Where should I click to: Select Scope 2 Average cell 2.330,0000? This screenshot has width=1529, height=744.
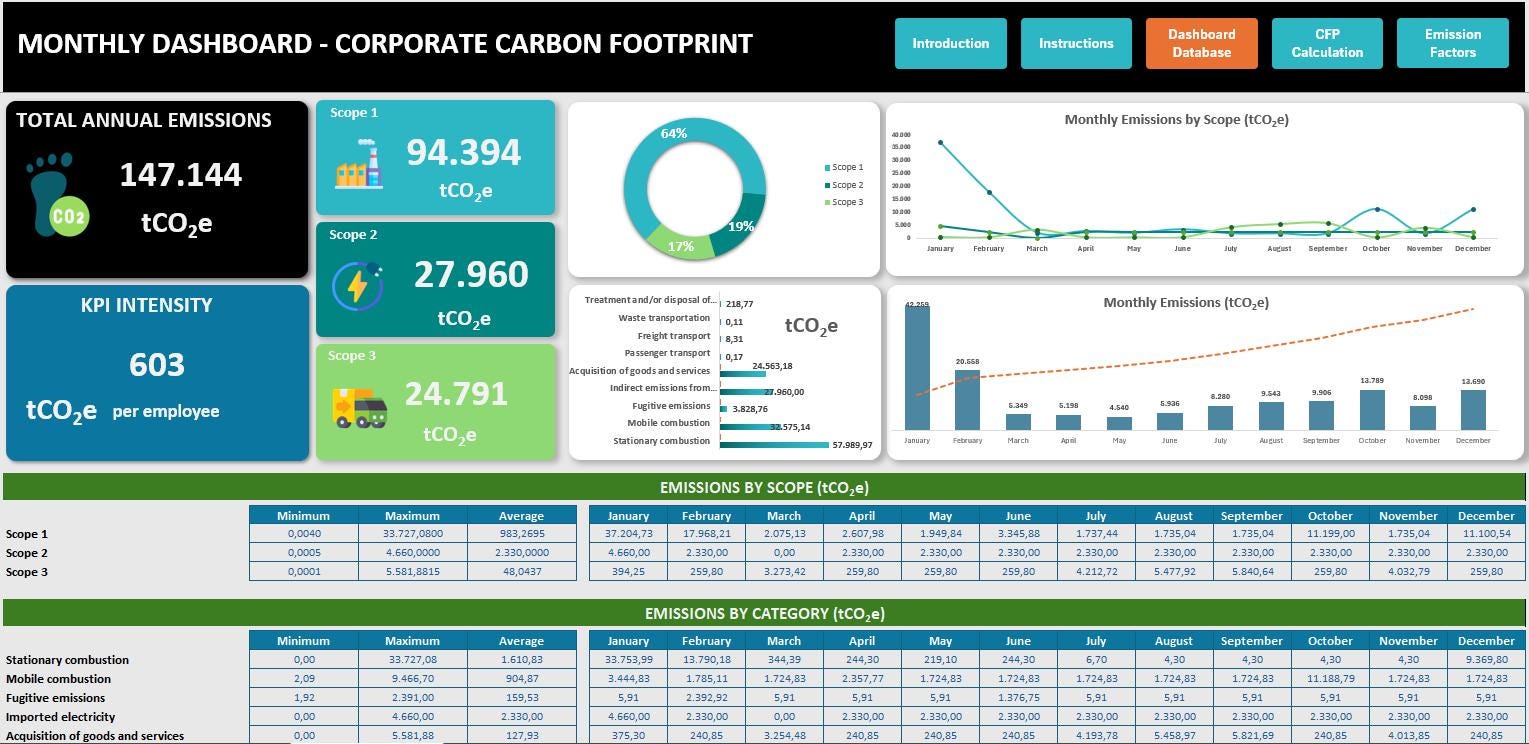click(x=522, y=553)
